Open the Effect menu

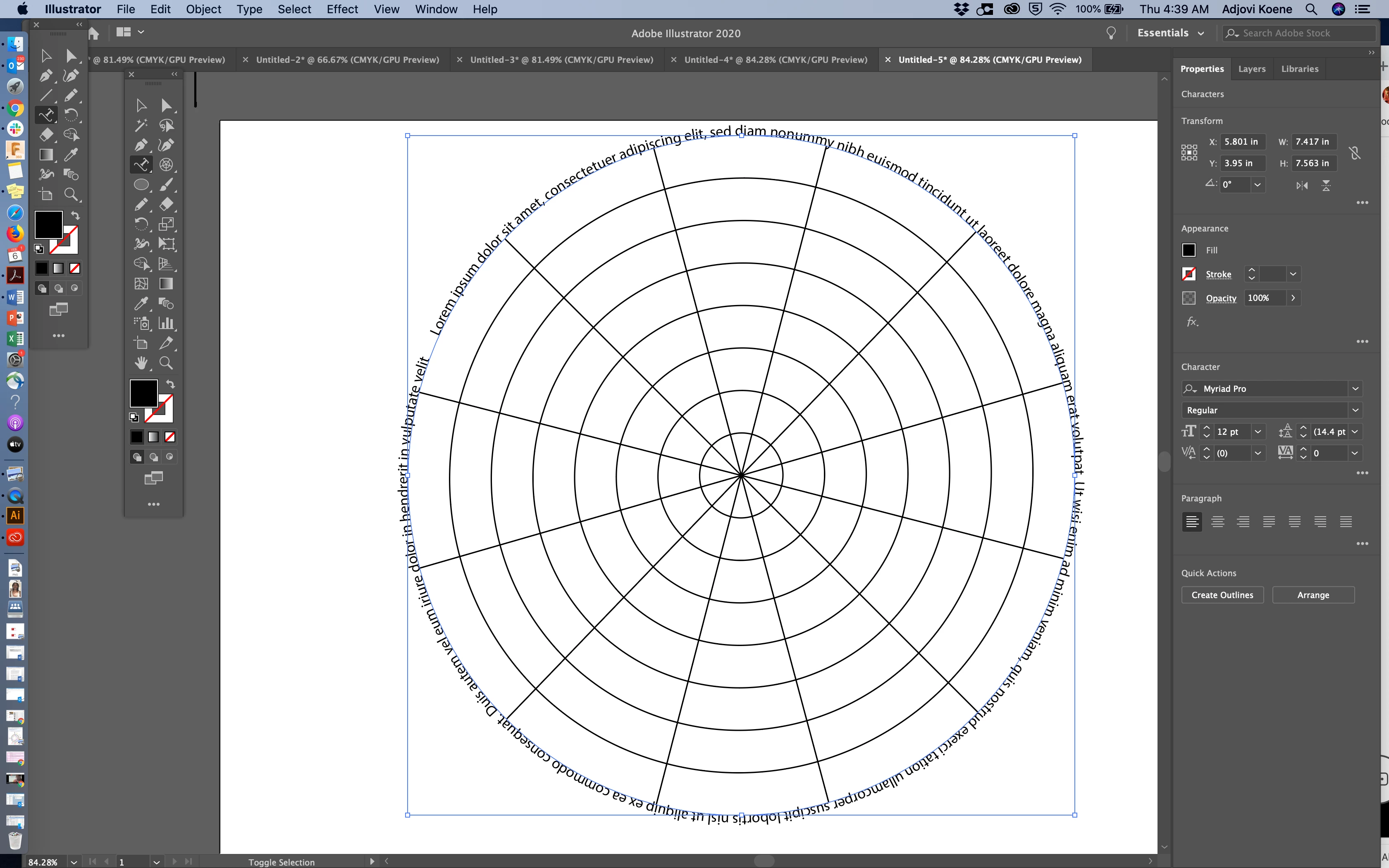(x=342, y=9)
